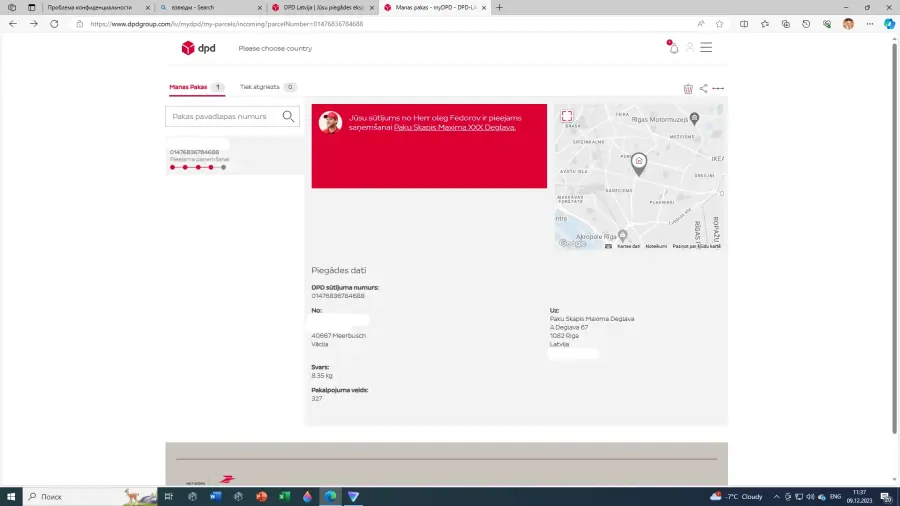Open the tab actions menu
900x506 pixels.
click(x=32, y=7)
